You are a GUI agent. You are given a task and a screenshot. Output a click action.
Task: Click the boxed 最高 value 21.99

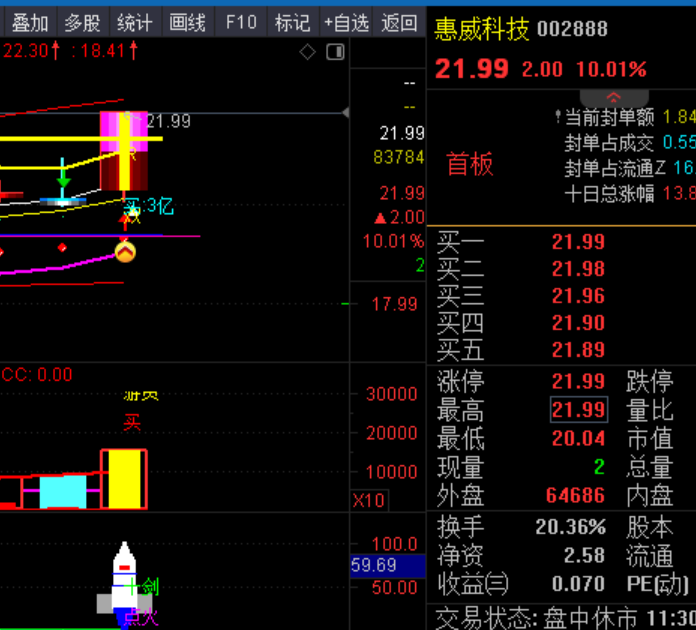click(579, 409)
